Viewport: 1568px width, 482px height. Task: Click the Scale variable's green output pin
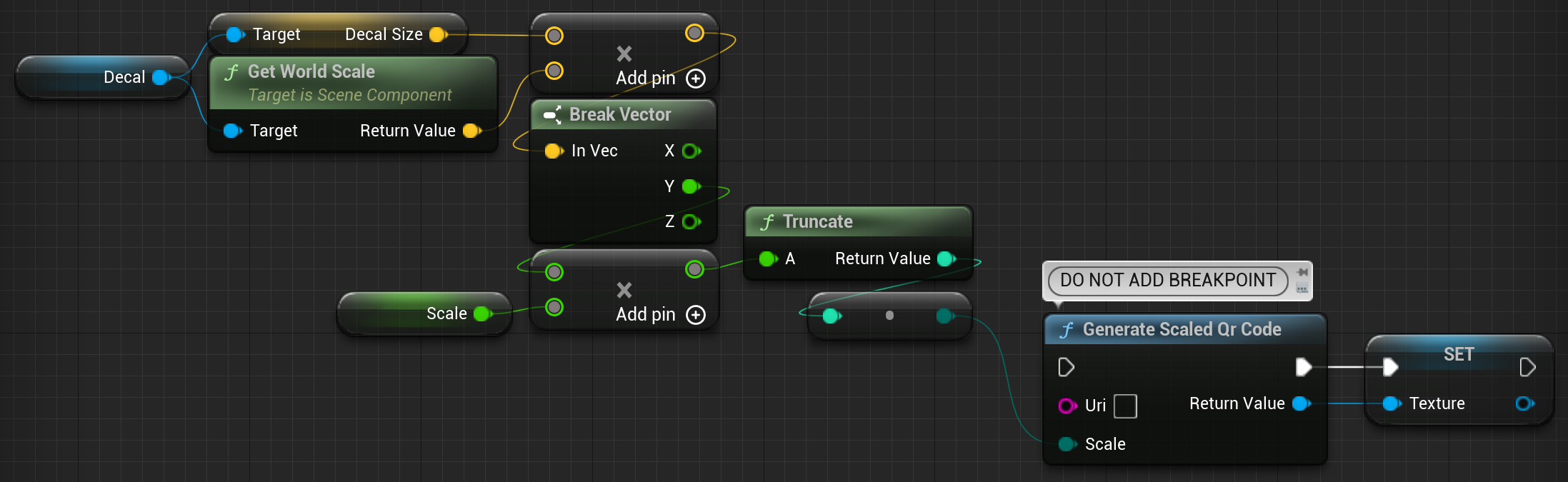(482, 313)
